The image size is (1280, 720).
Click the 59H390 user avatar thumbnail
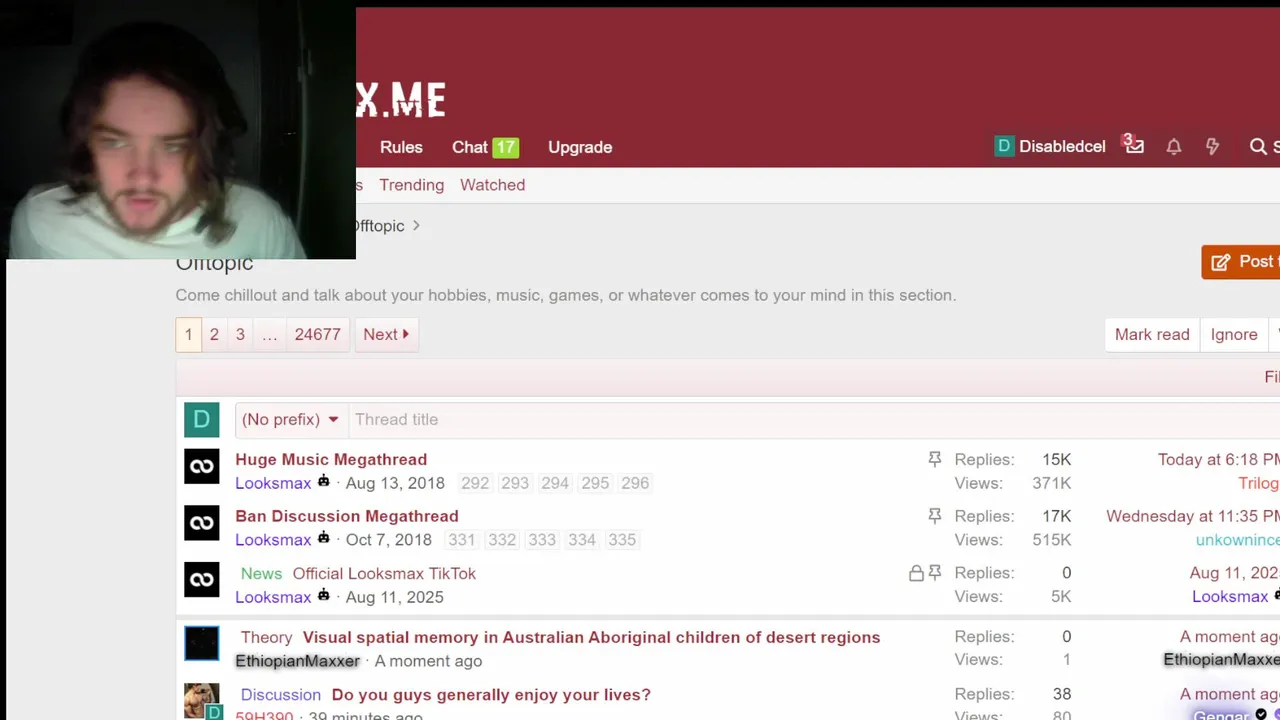(201, 700)
